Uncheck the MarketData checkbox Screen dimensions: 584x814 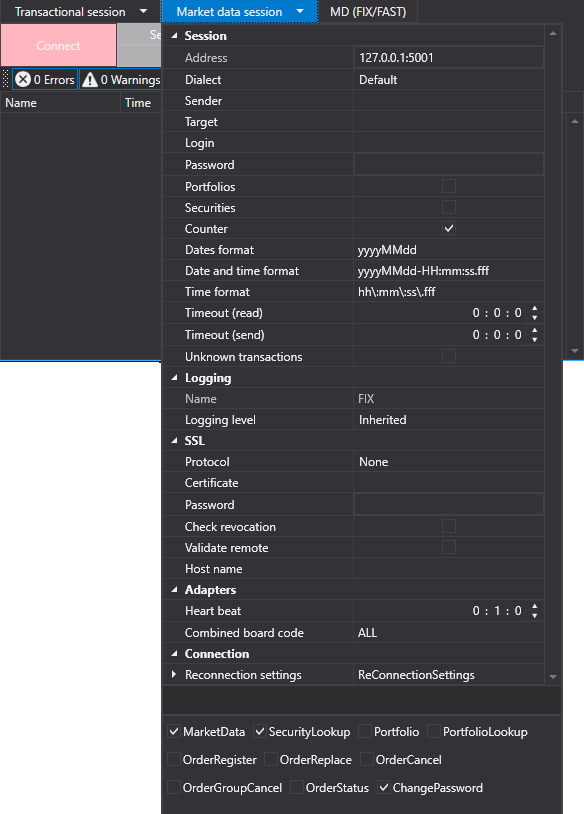(174, 731)
